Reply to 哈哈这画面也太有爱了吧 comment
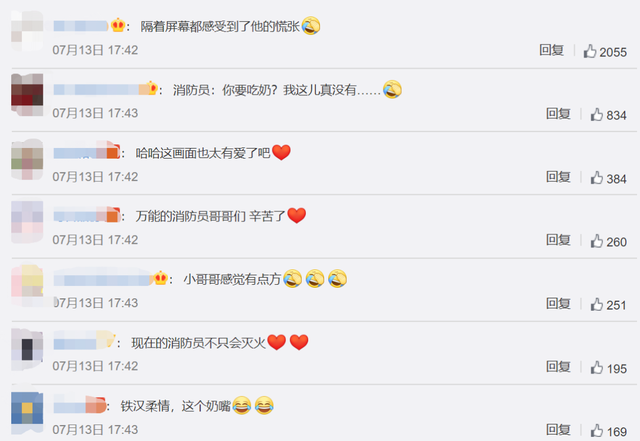This screenshot has height=441, width=640. click(x=558, y=177)
